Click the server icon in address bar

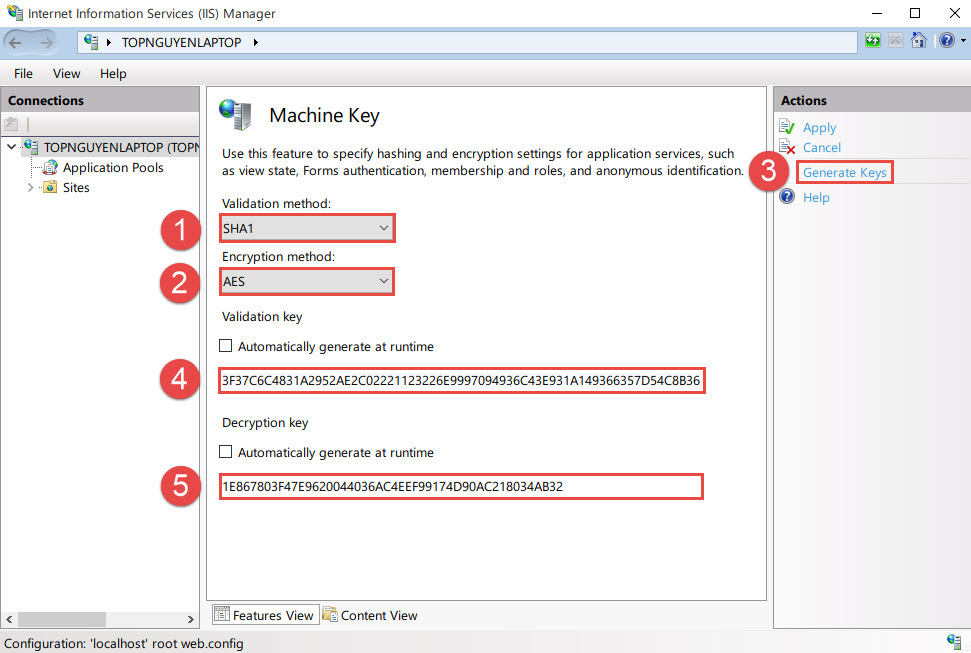coord(91,42)
